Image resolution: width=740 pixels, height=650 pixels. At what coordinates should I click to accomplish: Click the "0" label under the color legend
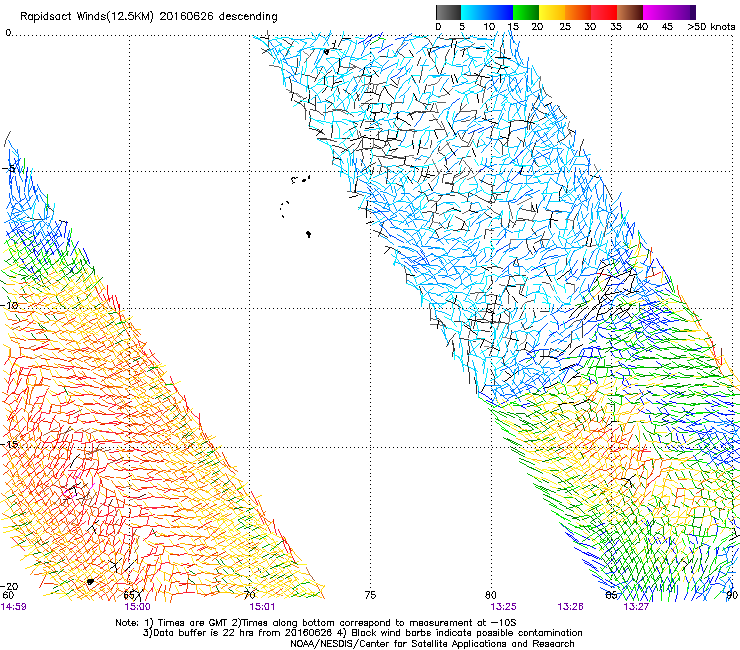click(438, 27)
